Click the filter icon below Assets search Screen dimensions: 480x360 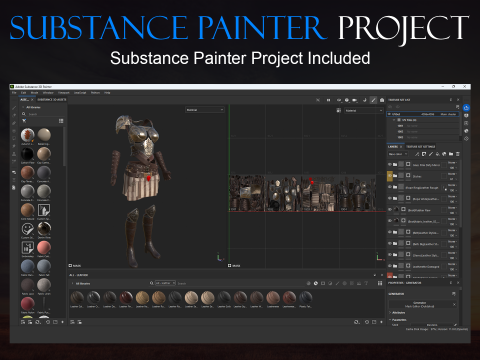coord(24,121)
